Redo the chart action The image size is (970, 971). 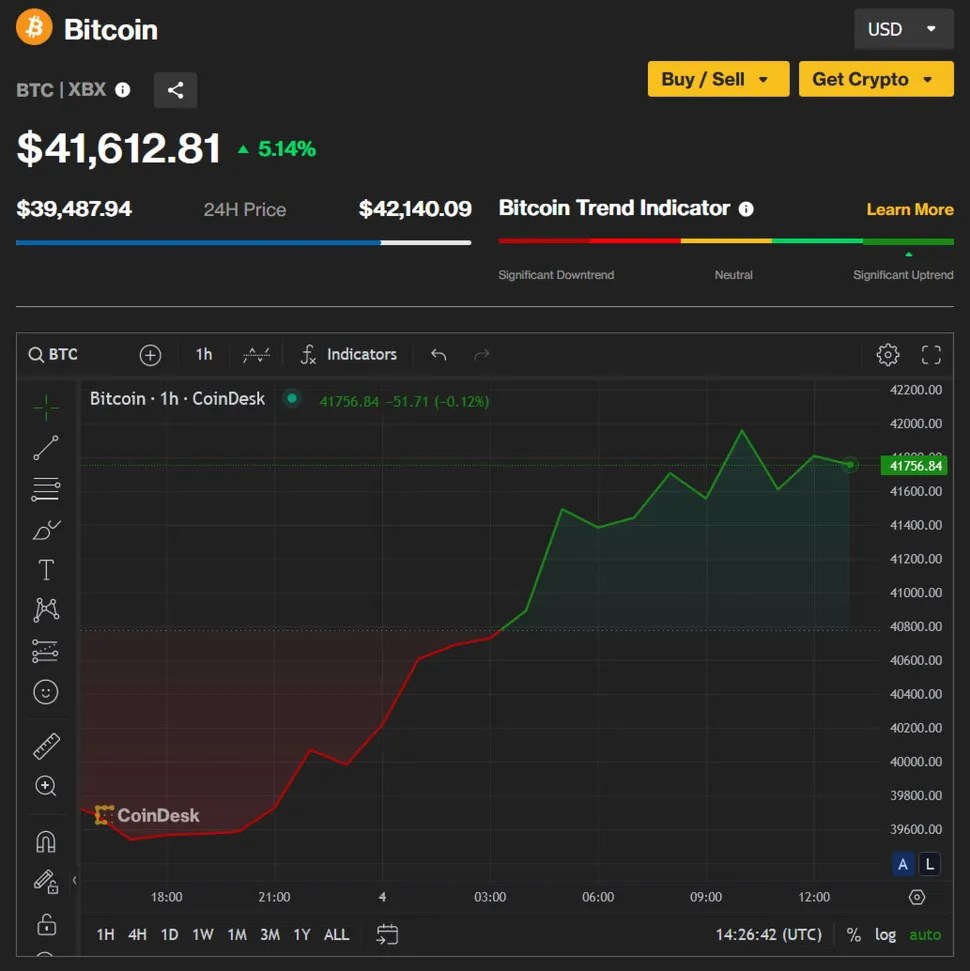click(482, 355)
